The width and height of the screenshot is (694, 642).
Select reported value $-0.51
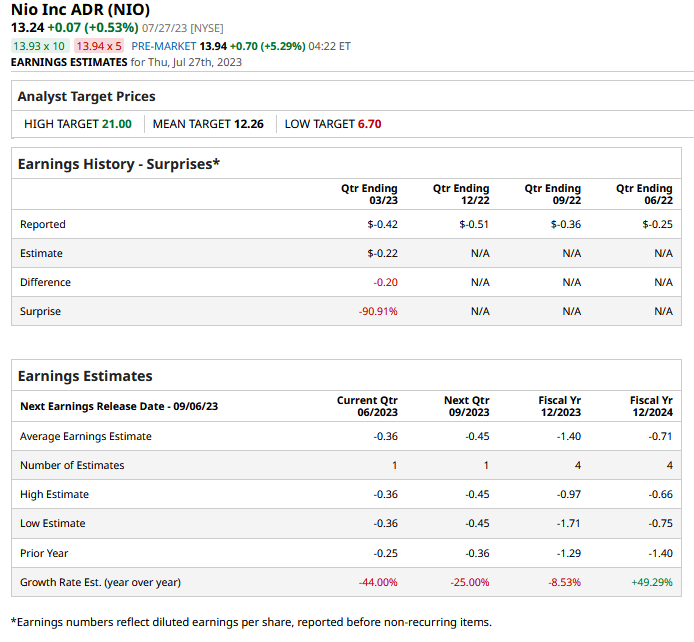pos(474,224)
